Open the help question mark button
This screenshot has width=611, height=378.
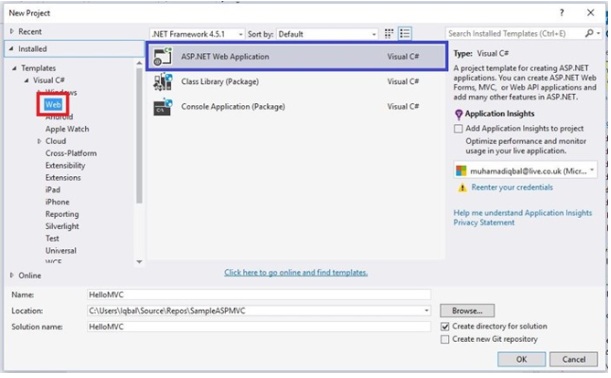pos(562,13)
